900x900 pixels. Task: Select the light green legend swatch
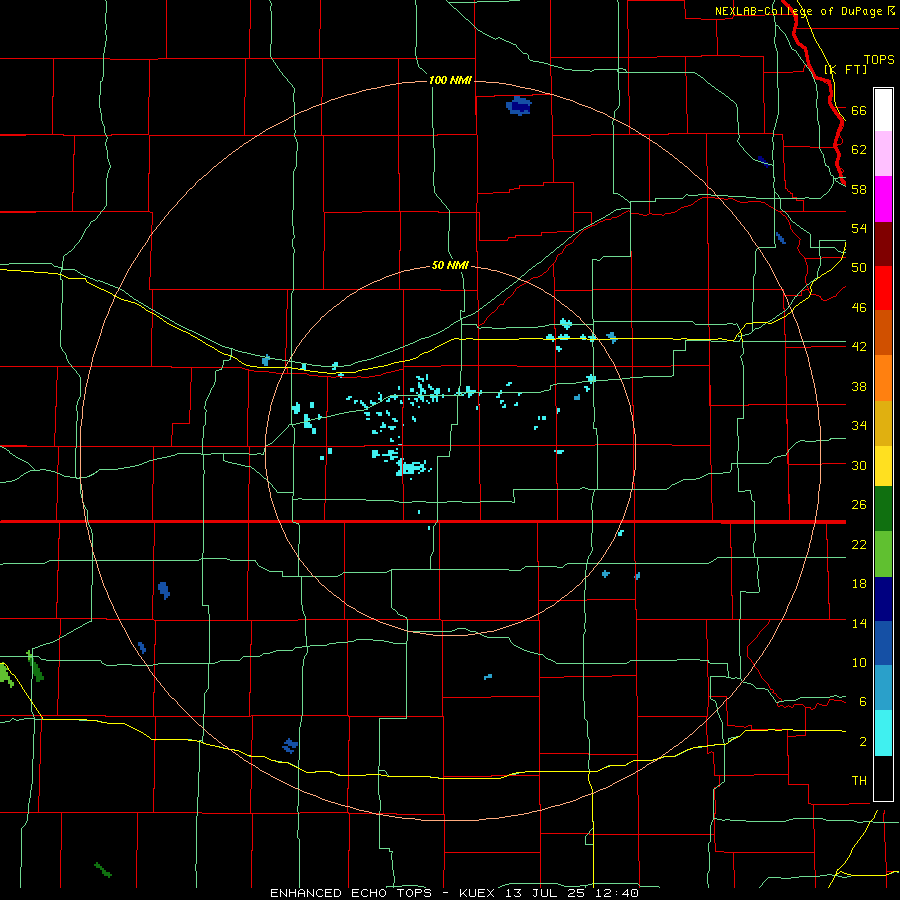(883, 554)
